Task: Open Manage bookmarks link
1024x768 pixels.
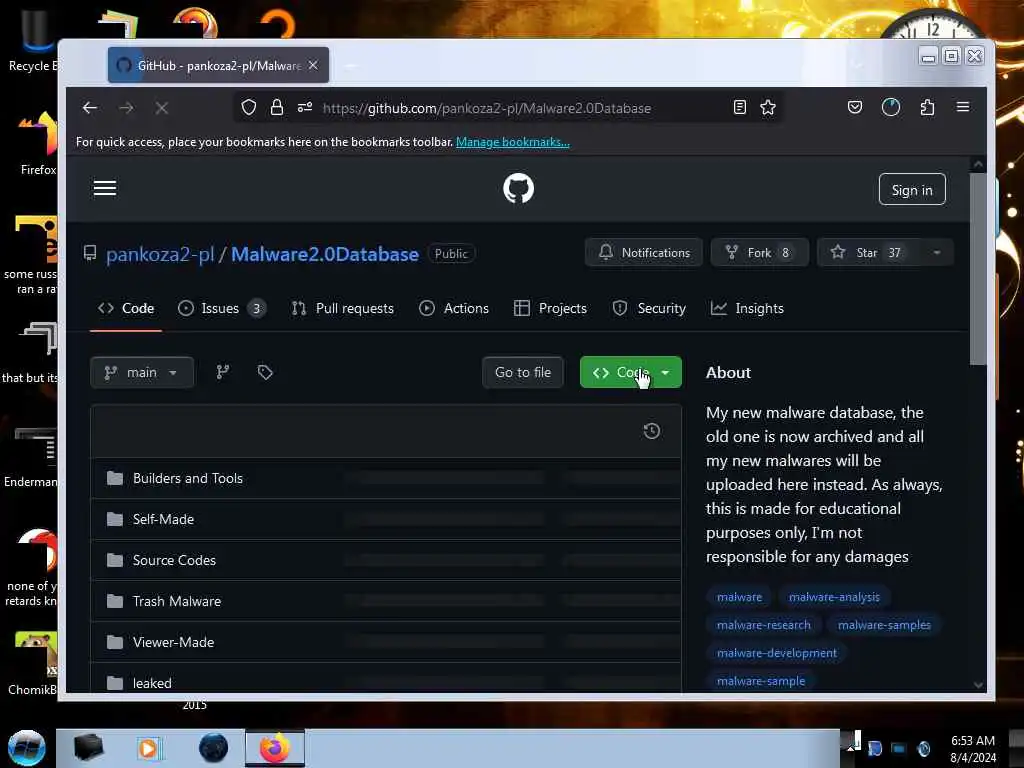Action: point(512,142)
